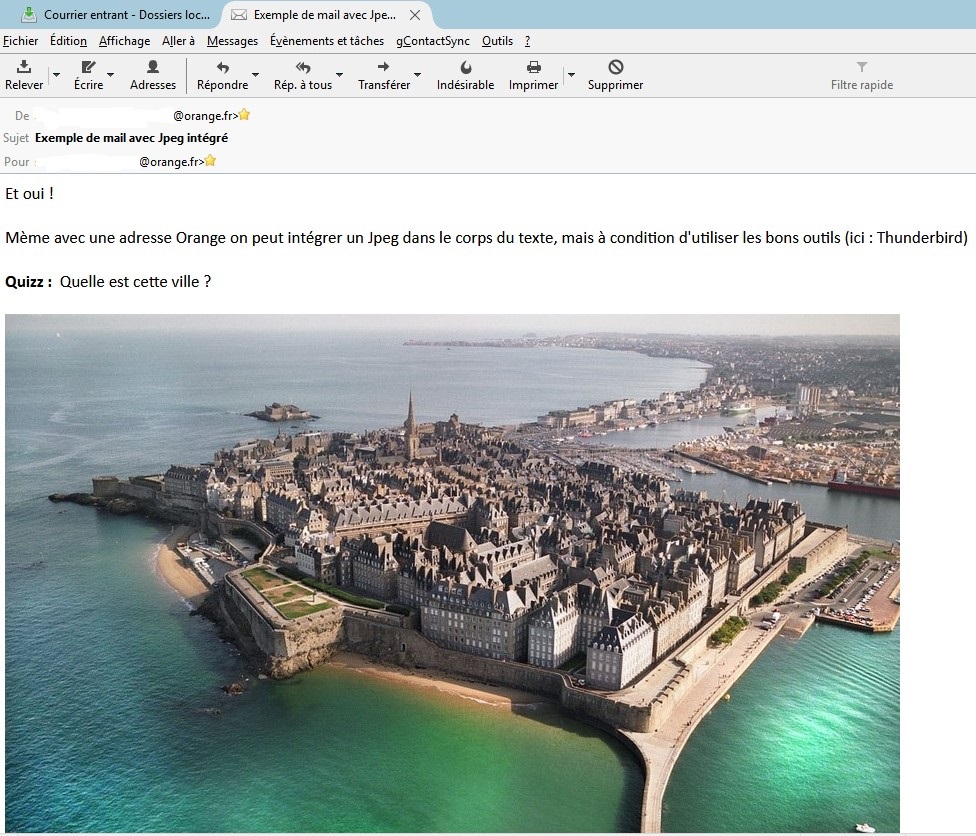Click the Écrire compose icon
The image size is (976, 836).
[88, 68]
